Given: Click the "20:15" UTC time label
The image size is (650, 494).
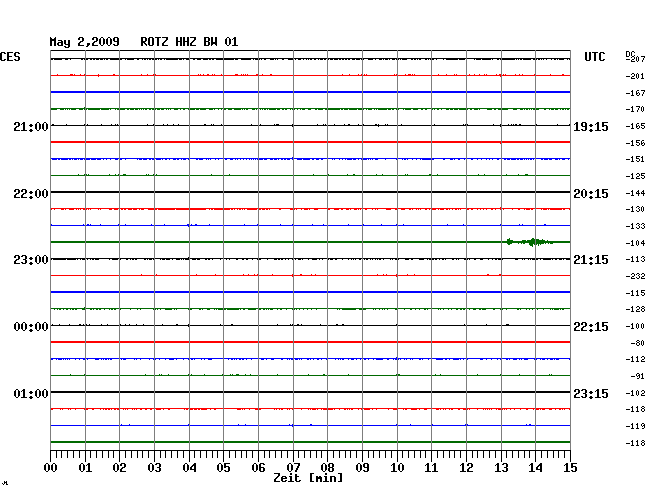Looking at the screenshot, I should [591, 194].
